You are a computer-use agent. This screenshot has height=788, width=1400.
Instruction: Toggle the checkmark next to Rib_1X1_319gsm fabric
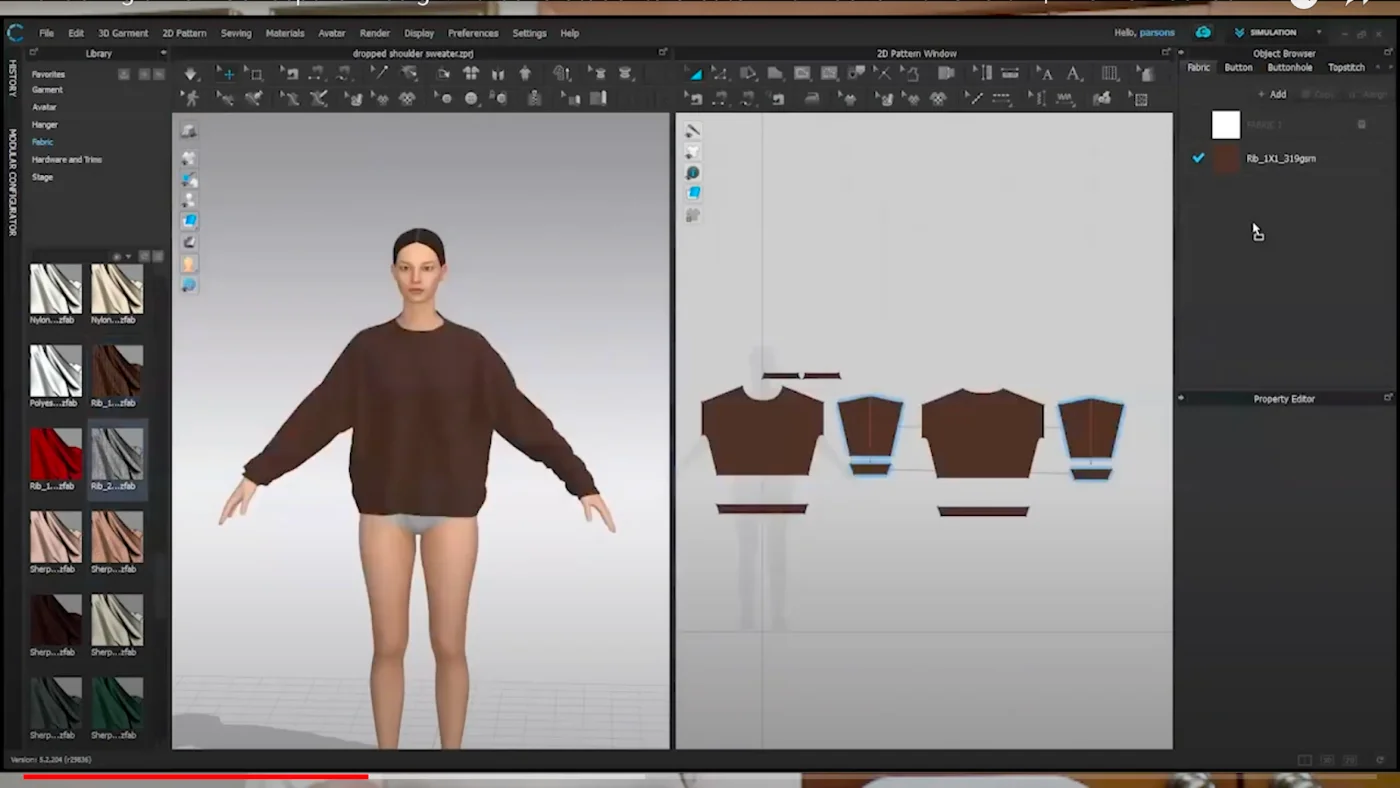1198,158
